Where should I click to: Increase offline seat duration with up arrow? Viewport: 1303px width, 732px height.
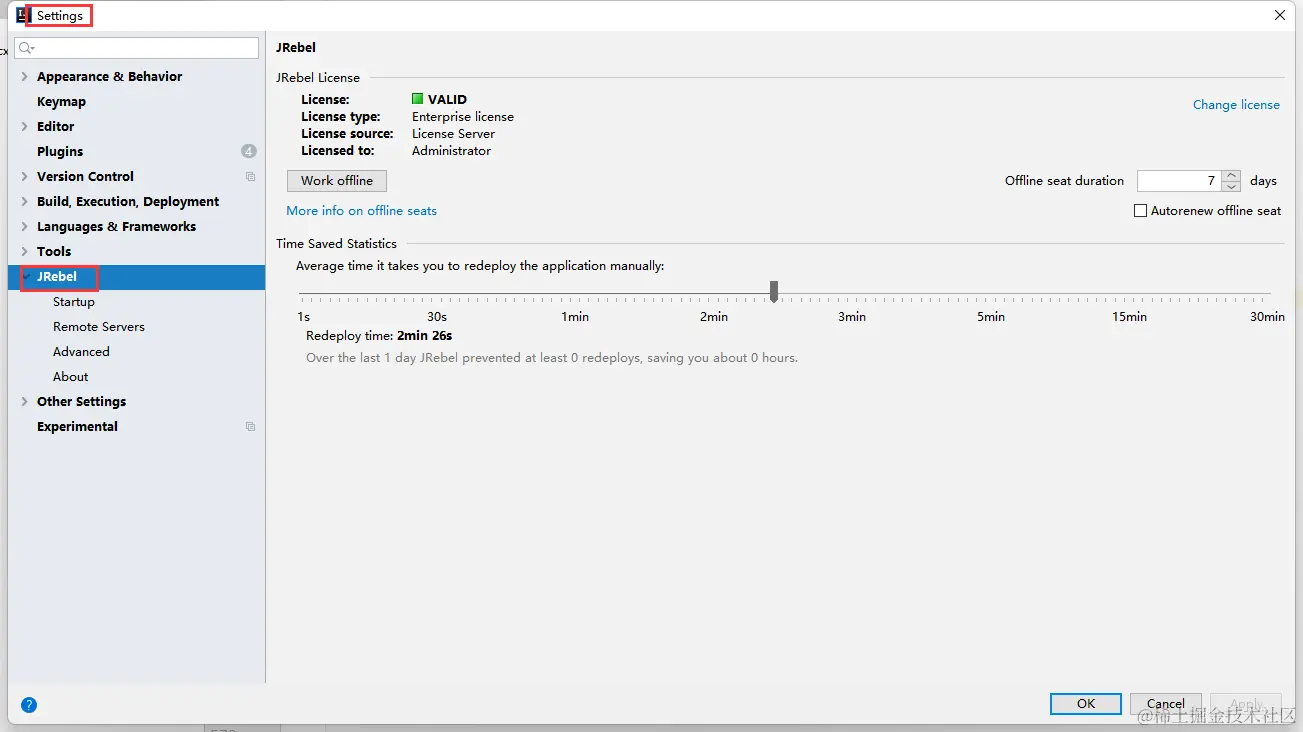pyautogui.click(x=1232, y=175)
